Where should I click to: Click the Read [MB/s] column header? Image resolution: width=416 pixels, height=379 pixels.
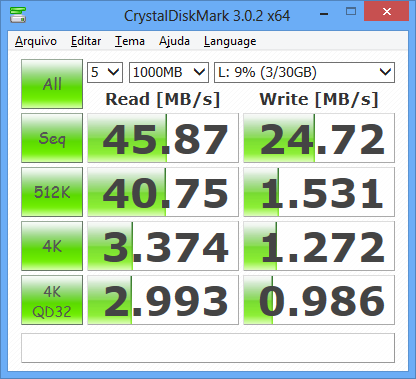coord(163,99)
